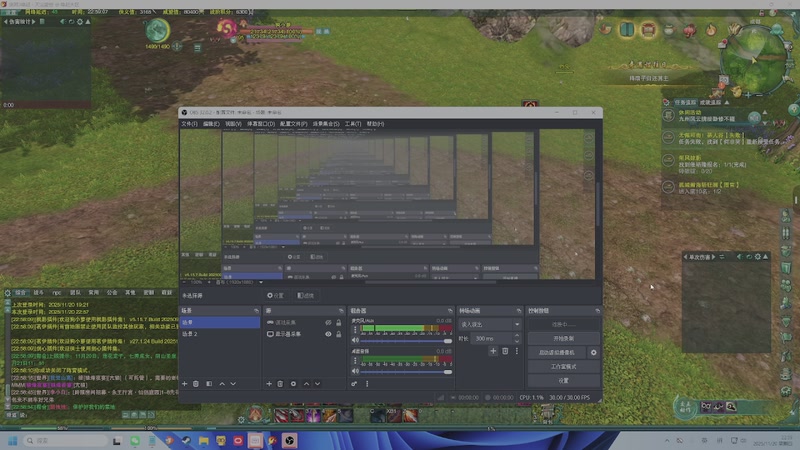Adjust desktop audio volume slider
Viewport: 800px width, 450px height.
406,372
